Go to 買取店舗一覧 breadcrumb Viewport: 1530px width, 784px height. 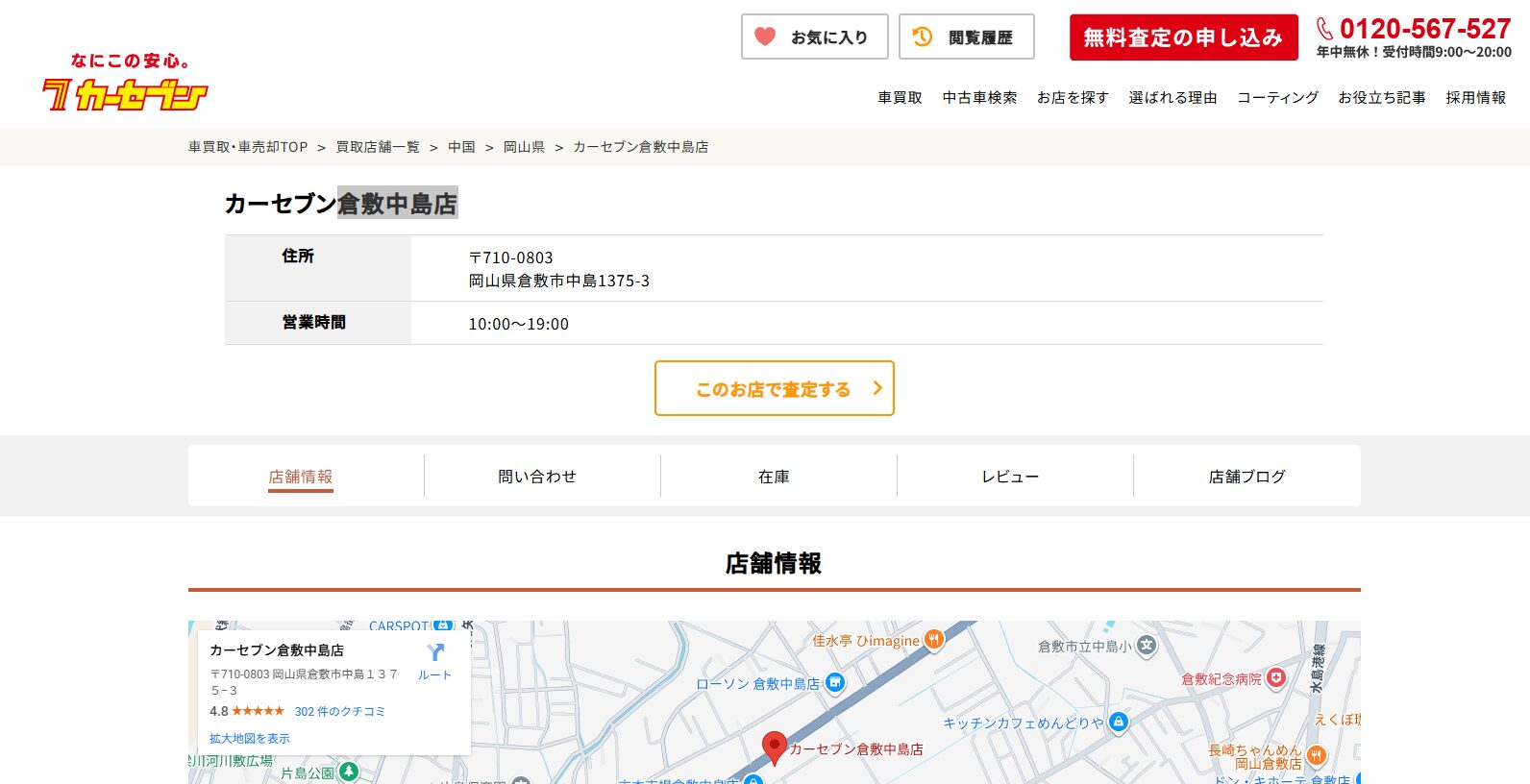coord(378,147)
